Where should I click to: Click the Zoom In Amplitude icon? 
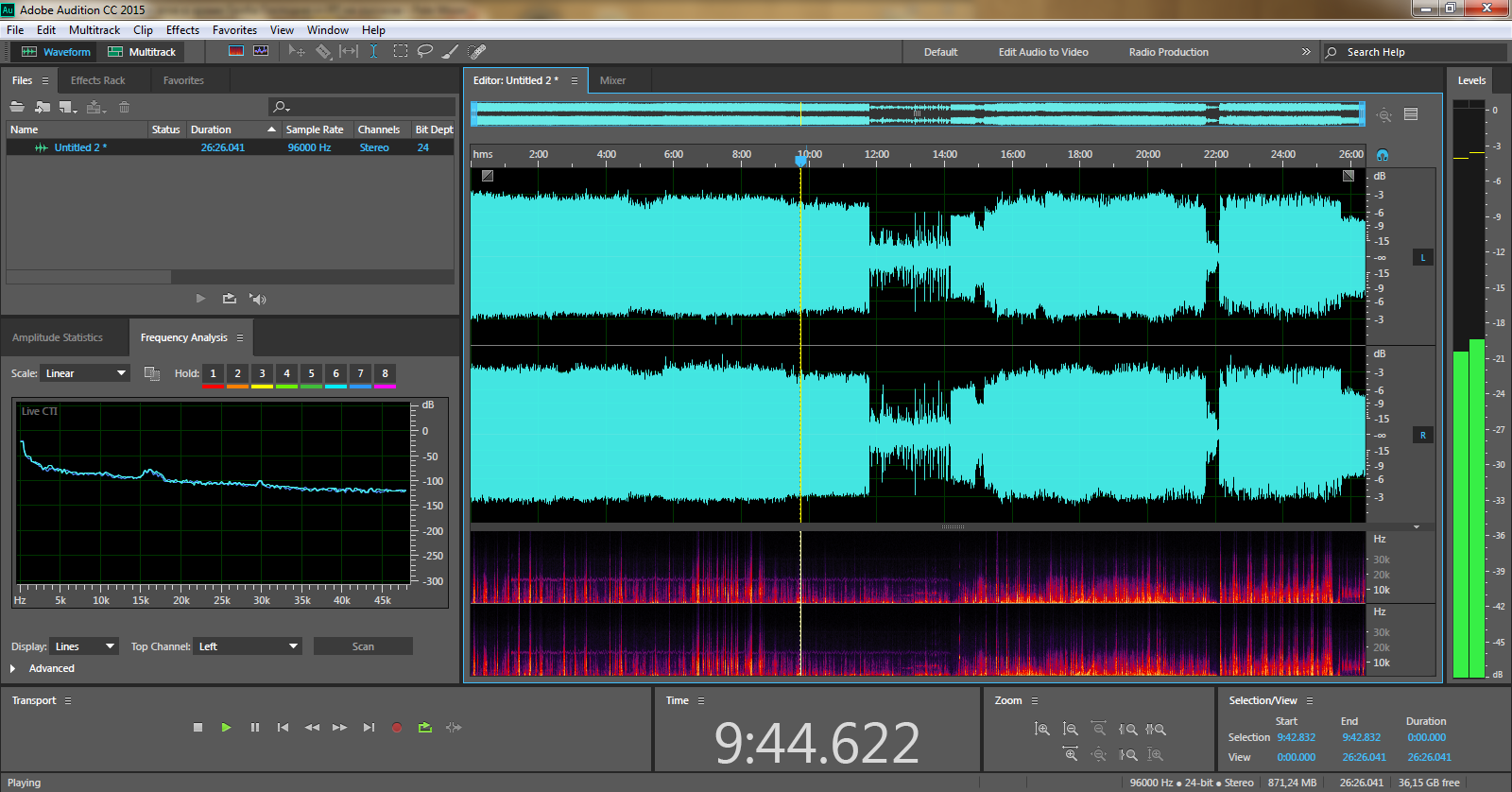point(1042,729)
